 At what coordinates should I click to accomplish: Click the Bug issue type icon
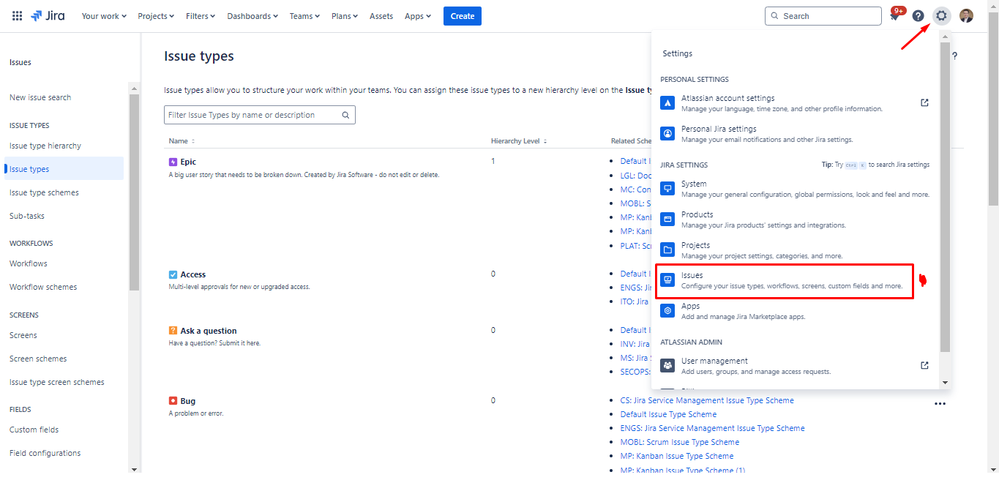click(173, 401)
